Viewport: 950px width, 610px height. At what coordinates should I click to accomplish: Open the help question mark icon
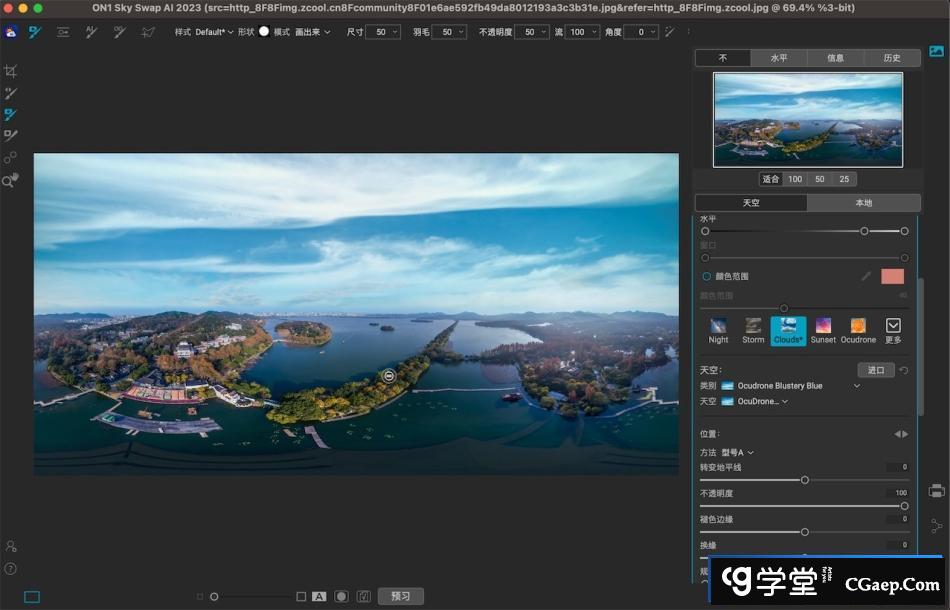tap(11, 569)
